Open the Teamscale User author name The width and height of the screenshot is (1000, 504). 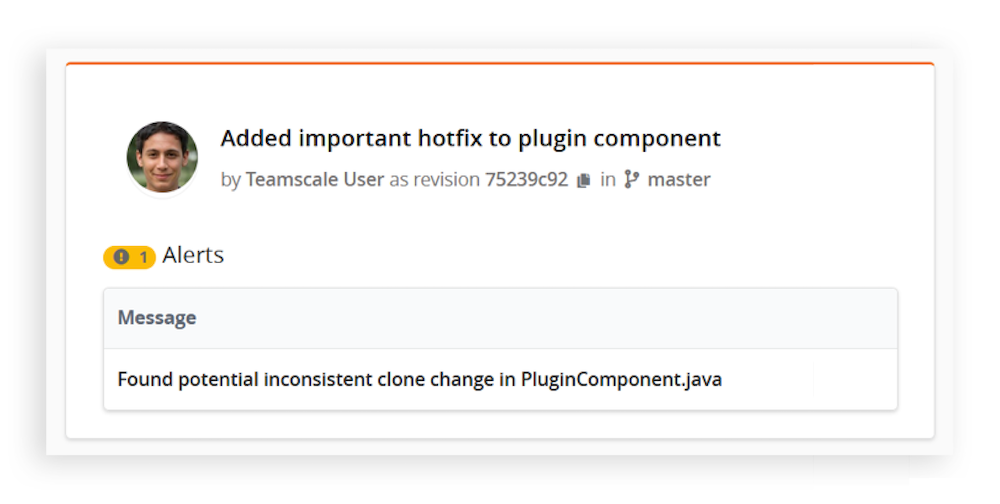315,180
